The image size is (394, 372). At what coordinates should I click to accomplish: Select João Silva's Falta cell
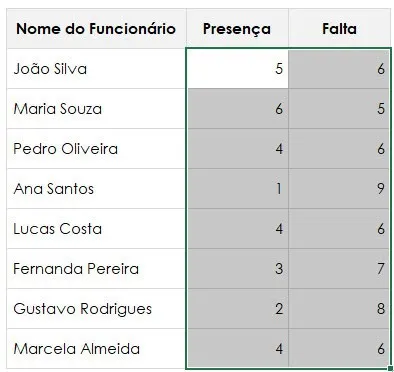click(339, 69)
